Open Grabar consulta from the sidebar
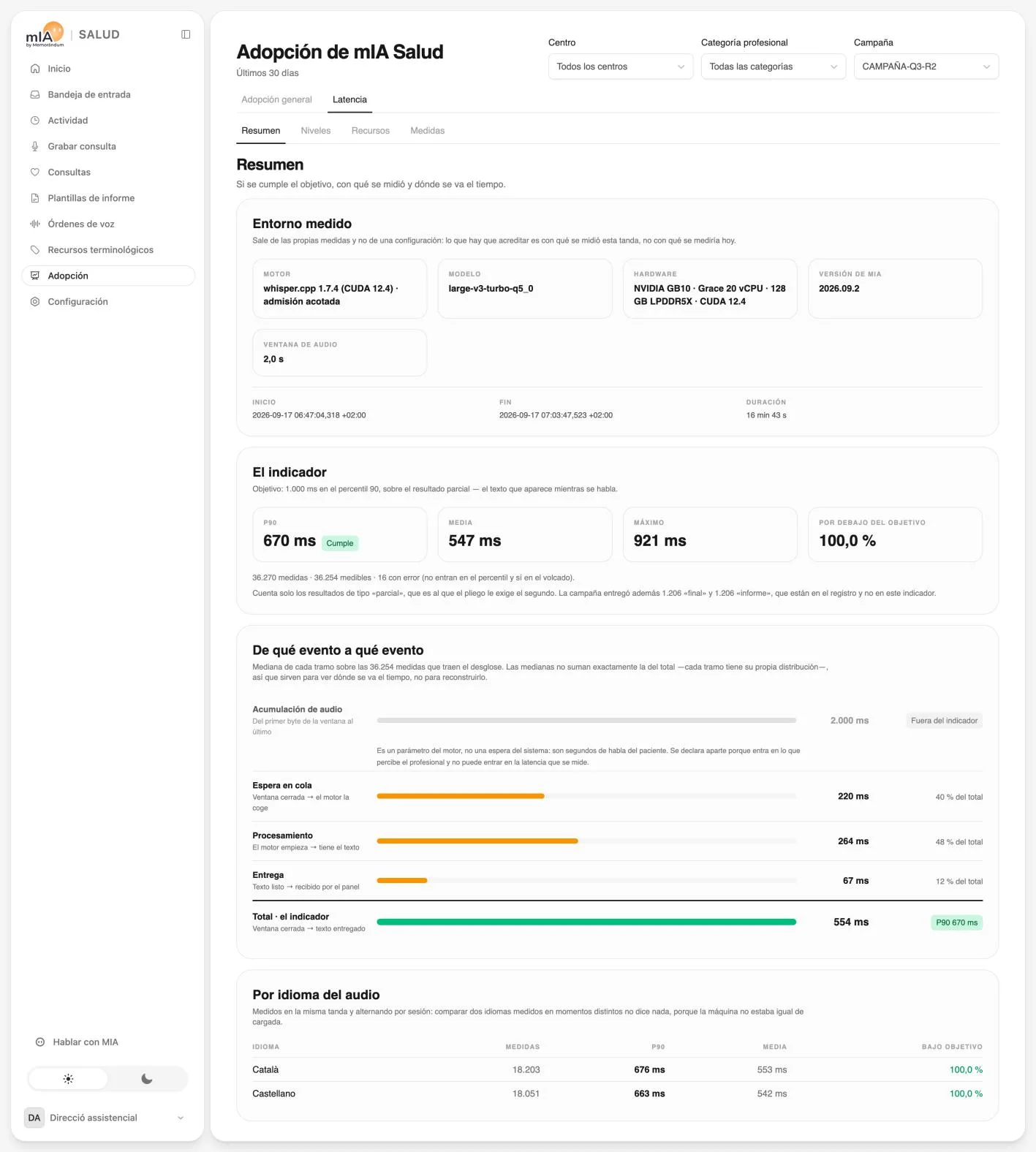Viewport: 1036px width, 1152px height. [108, 146]
